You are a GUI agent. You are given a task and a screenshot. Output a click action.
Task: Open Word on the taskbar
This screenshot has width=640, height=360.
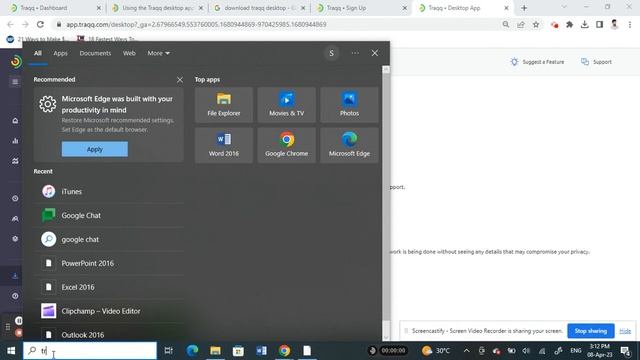pyautogui.click(x=261, y=351)
